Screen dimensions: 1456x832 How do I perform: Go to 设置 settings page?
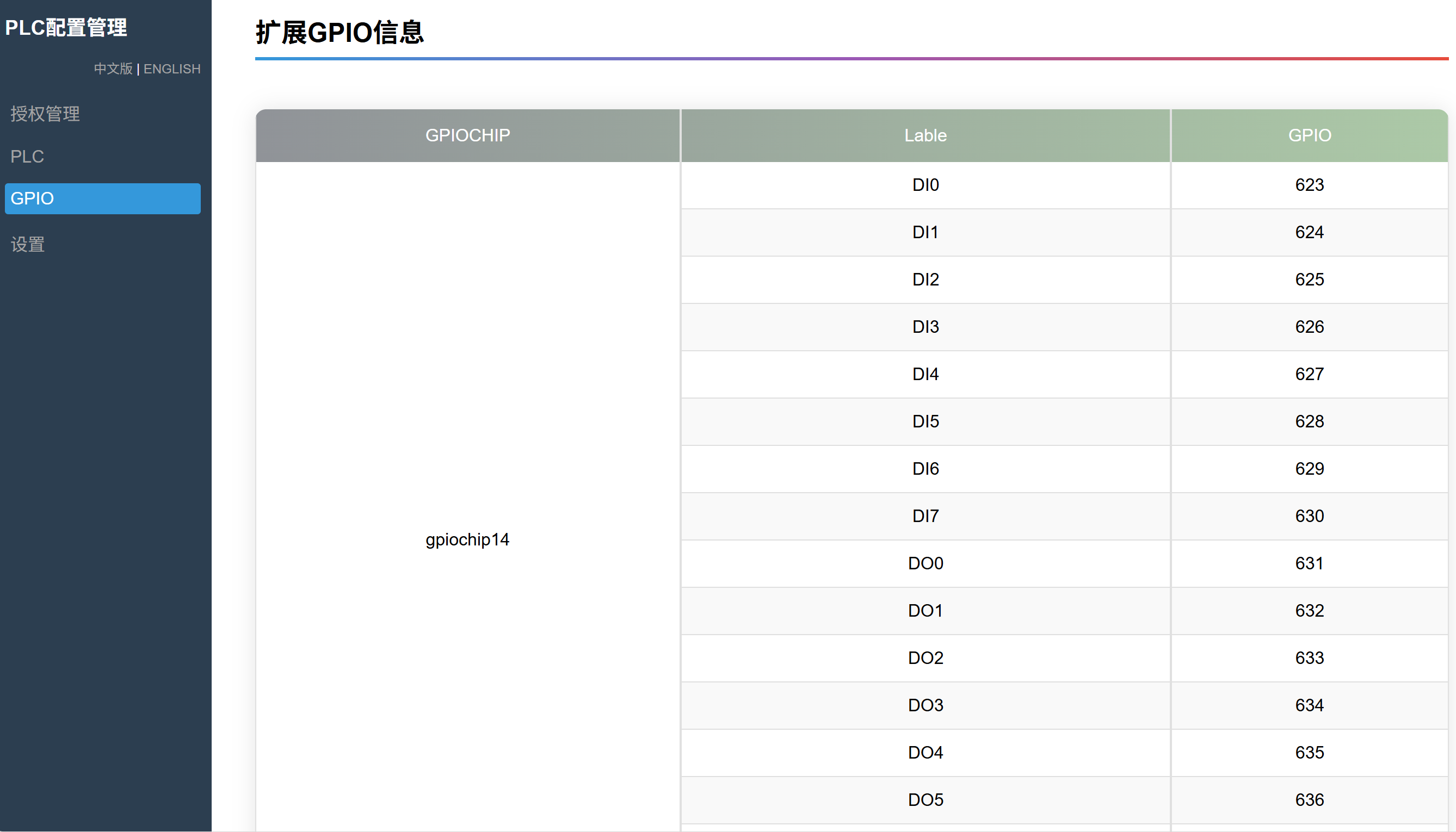coord(27,245)
